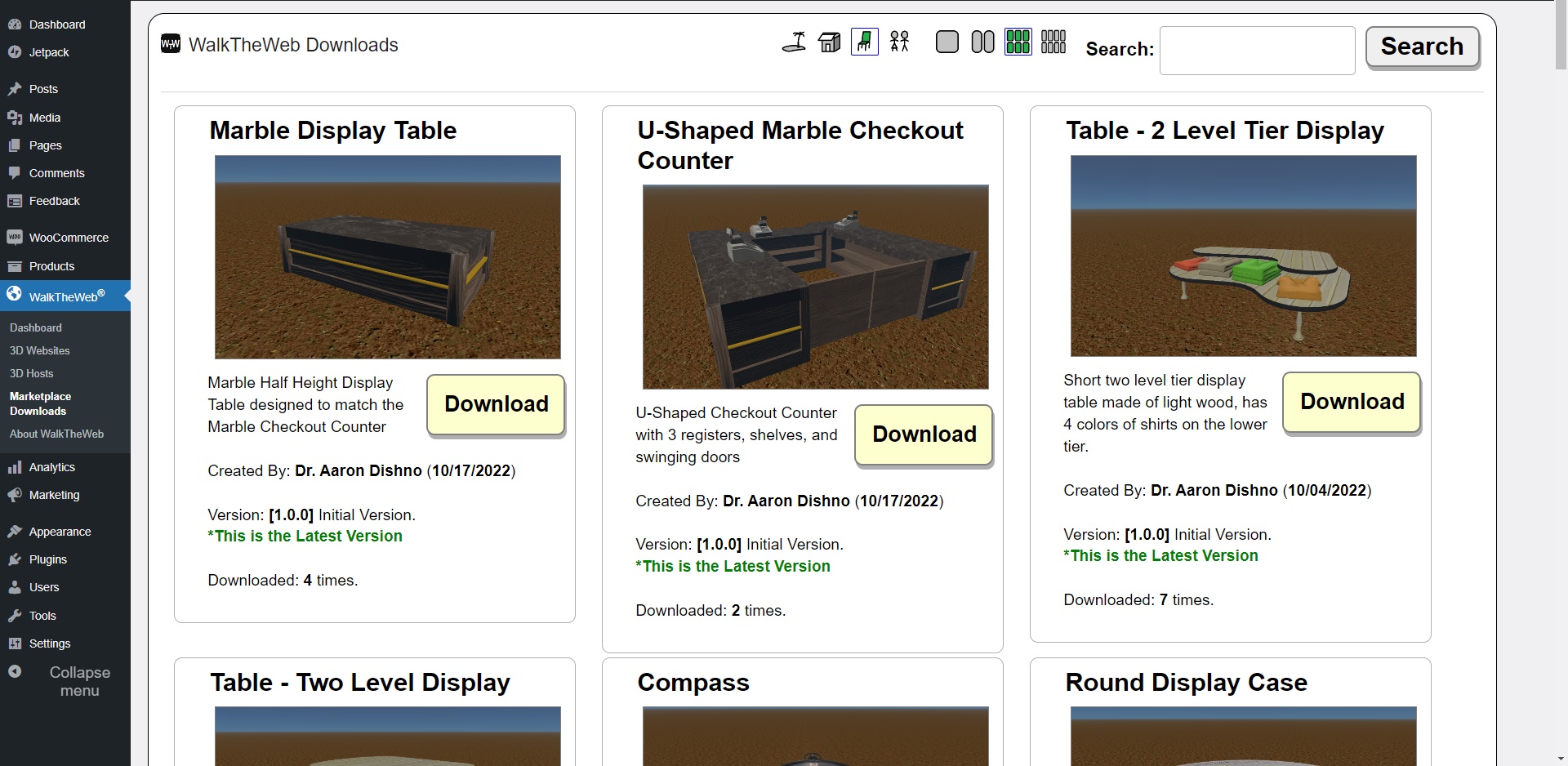Click the "Downloaded: 4 times." text
The image size is (1568, 766).
283,581
